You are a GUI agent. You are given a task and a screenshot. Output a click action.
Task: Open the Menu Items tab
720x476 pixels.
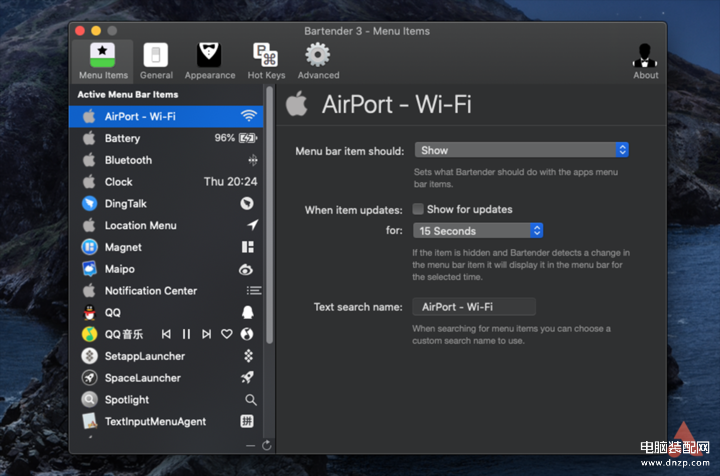pos(103,62)
